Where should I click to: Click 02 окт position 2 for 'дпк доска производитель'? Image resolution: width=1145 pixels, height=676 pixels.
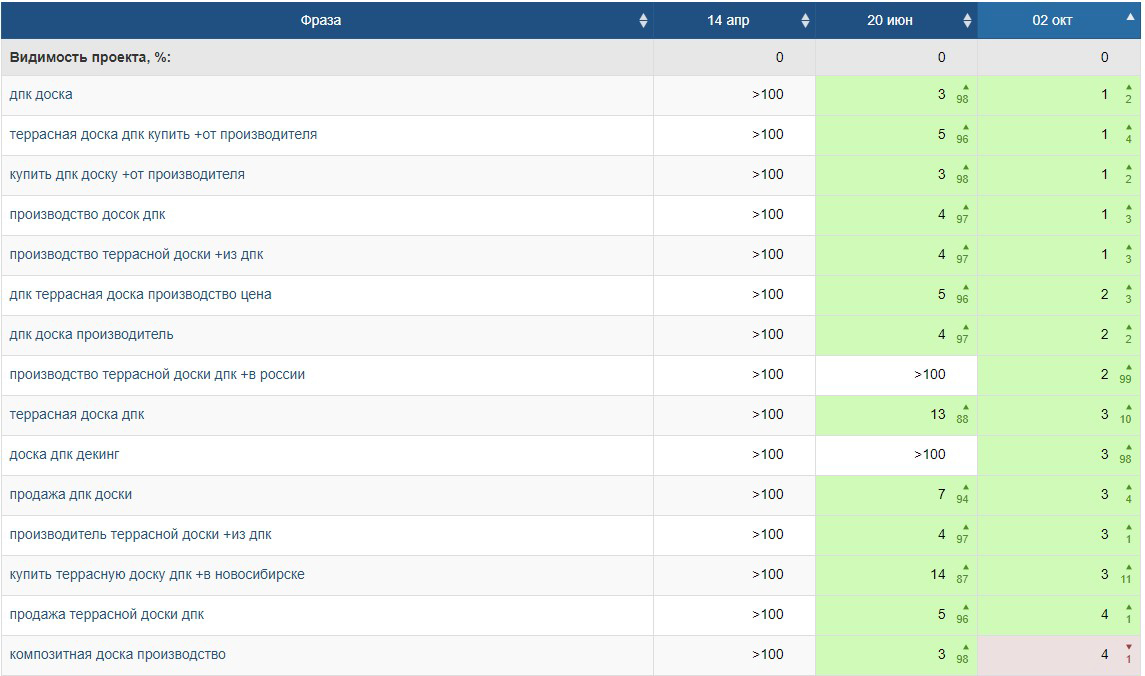coord(1104,334)
